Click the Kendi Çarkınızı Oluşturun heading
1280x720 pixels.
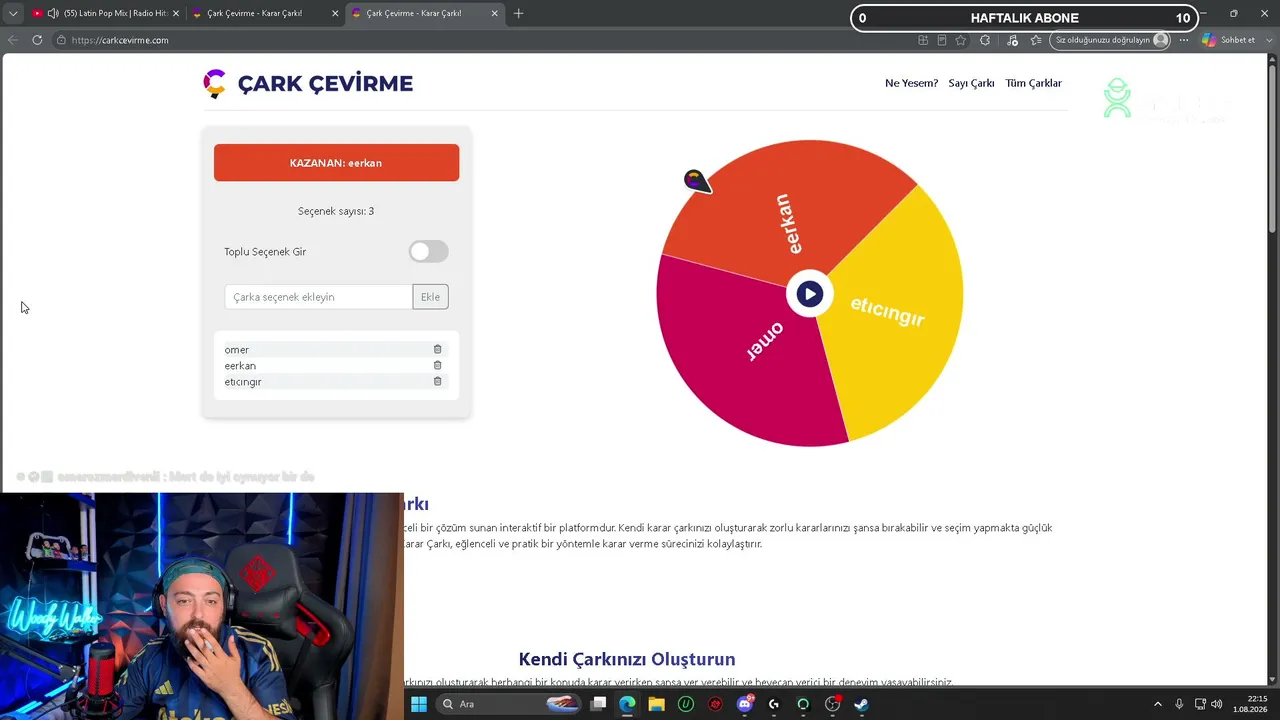click(627, 659)
